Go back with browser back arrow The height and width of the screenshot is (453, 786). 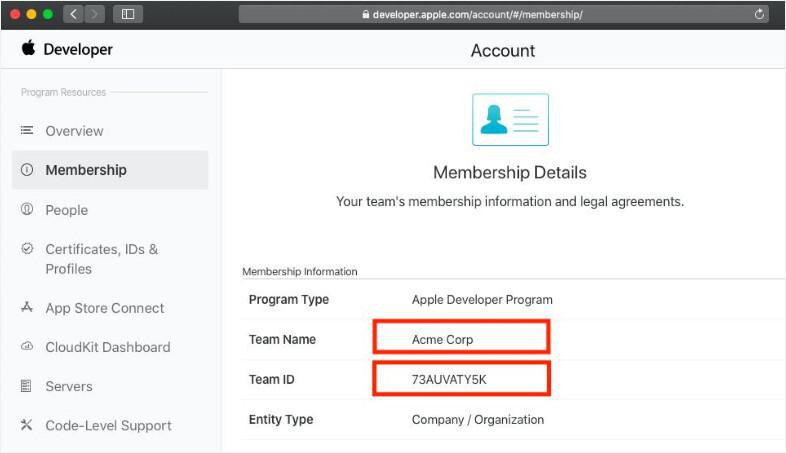pyautogui.click(x=75, y=14)
